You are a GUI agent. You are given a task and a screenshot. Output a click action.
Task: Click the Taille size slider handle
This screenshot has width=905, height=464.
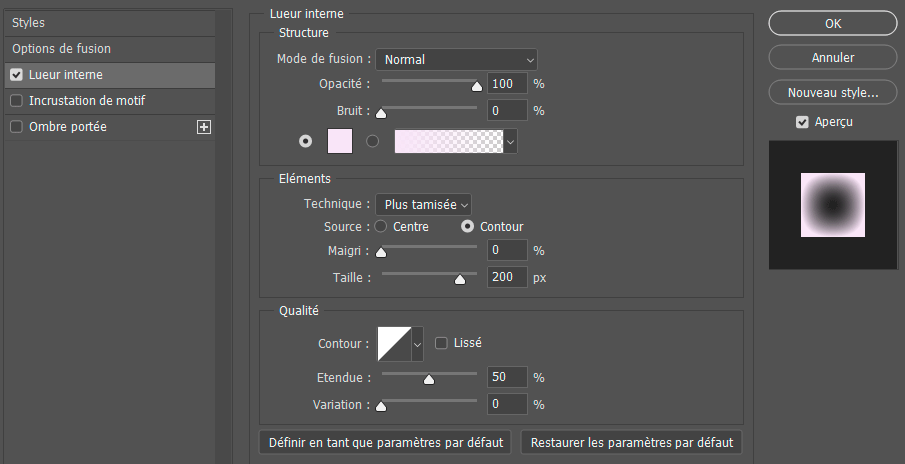point(460,280)
